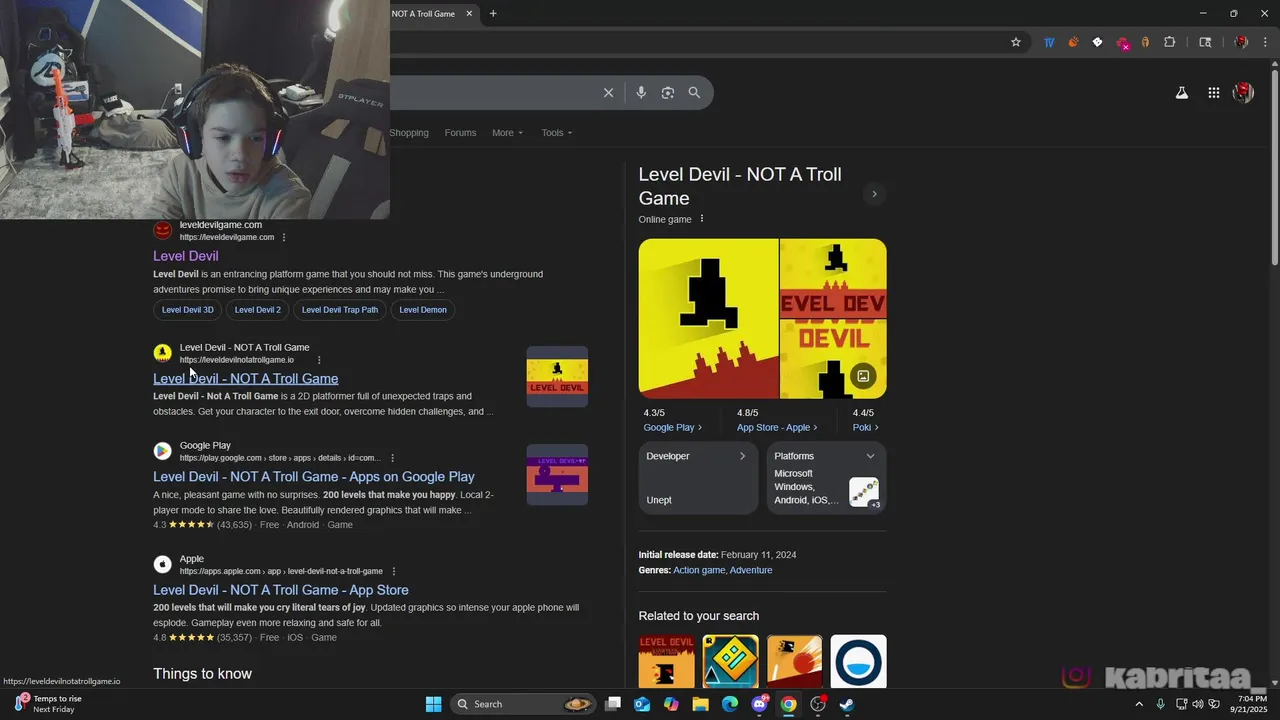View more images via the image icon

864,376
